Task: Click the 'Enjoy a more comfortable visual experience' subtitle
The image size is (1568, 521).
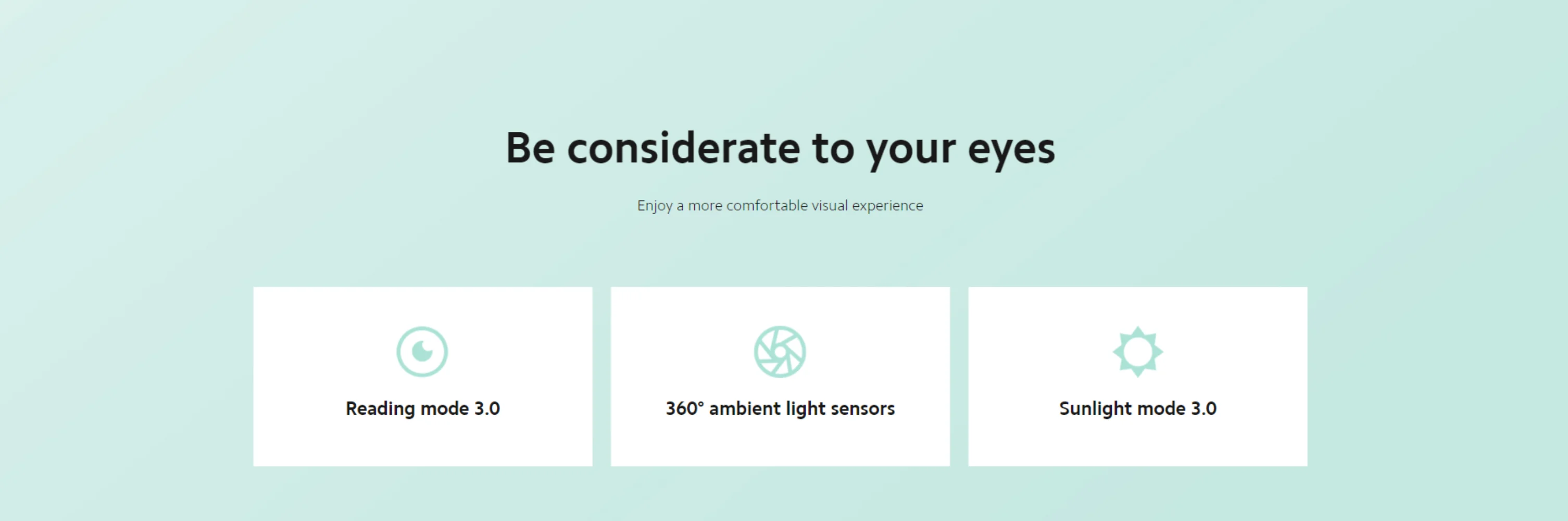Action: point(780,206)
